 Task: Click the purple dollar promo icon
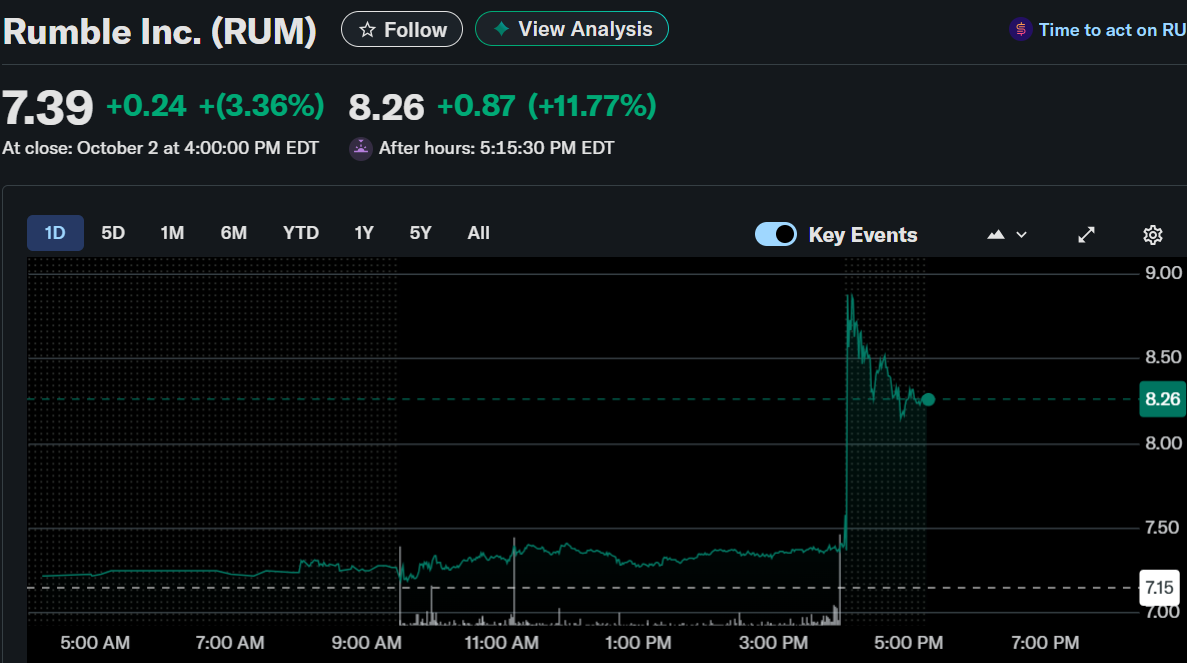pyautogui.click(x=1020, y=30)
